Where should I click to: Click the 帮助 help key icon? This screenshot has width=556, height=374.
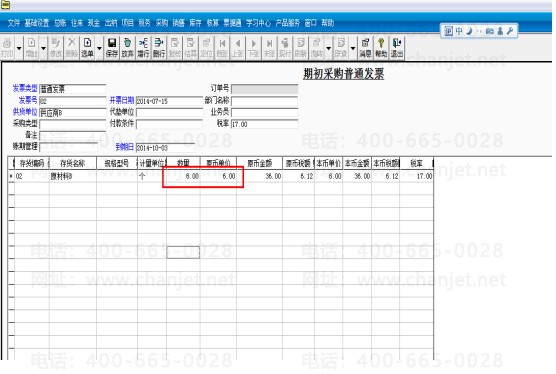(x=381, y=48)
